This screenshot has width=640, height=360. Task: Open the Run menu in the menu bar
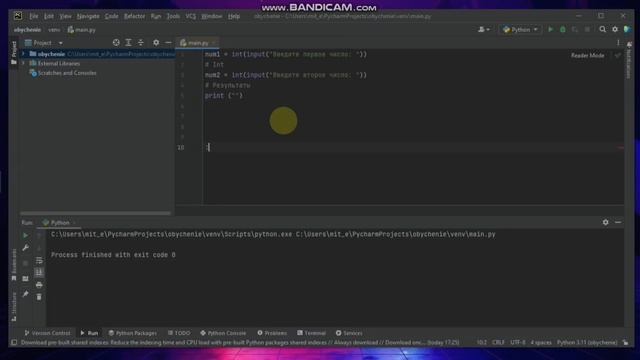coord(156,16)
